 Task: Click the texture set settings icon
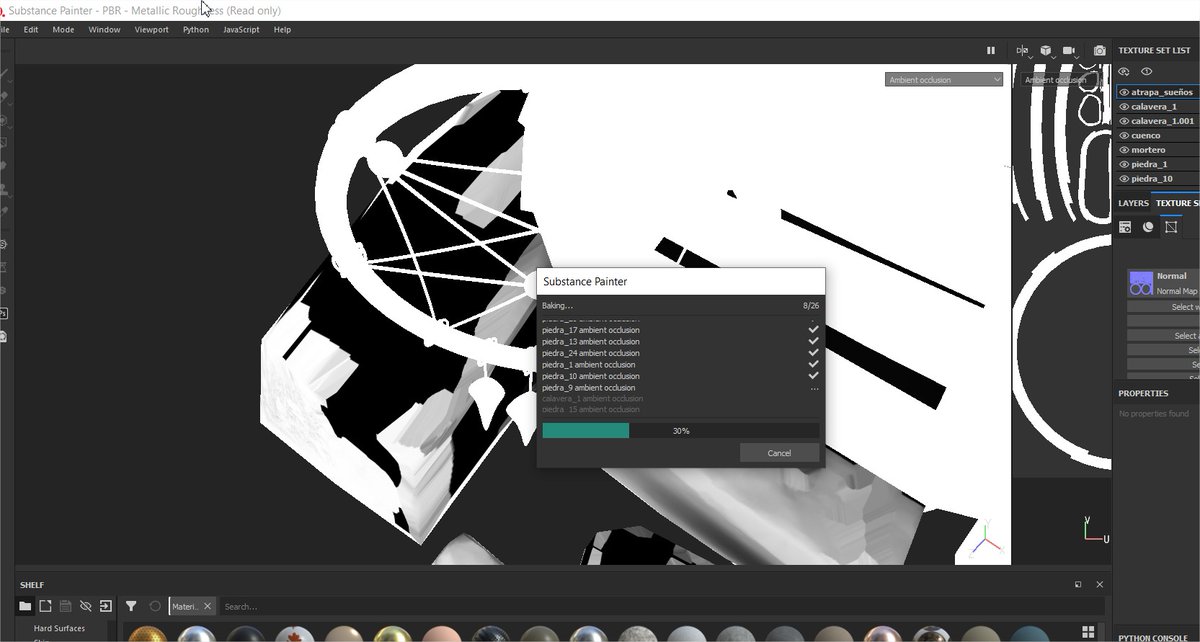[1124, 71]
